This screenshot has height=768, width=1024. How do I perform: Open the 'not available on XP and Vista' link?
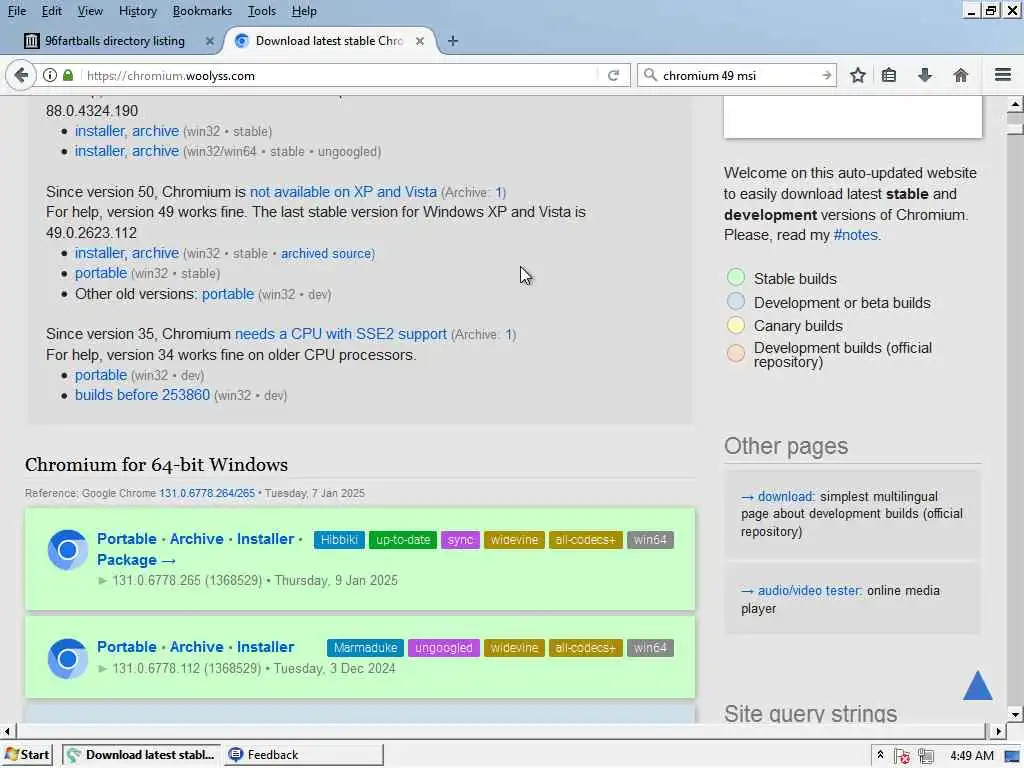coord(343,192)
